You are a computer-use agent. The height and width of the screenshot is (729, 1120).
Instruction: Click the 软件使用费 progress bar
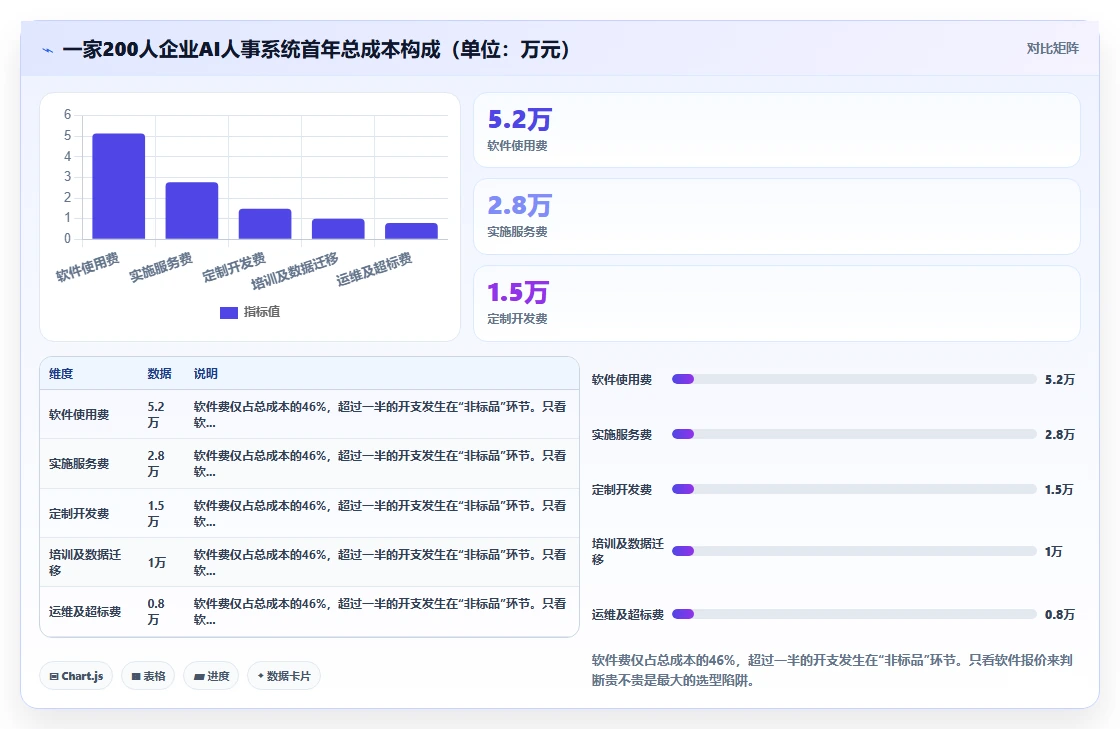tap(854, 379)
